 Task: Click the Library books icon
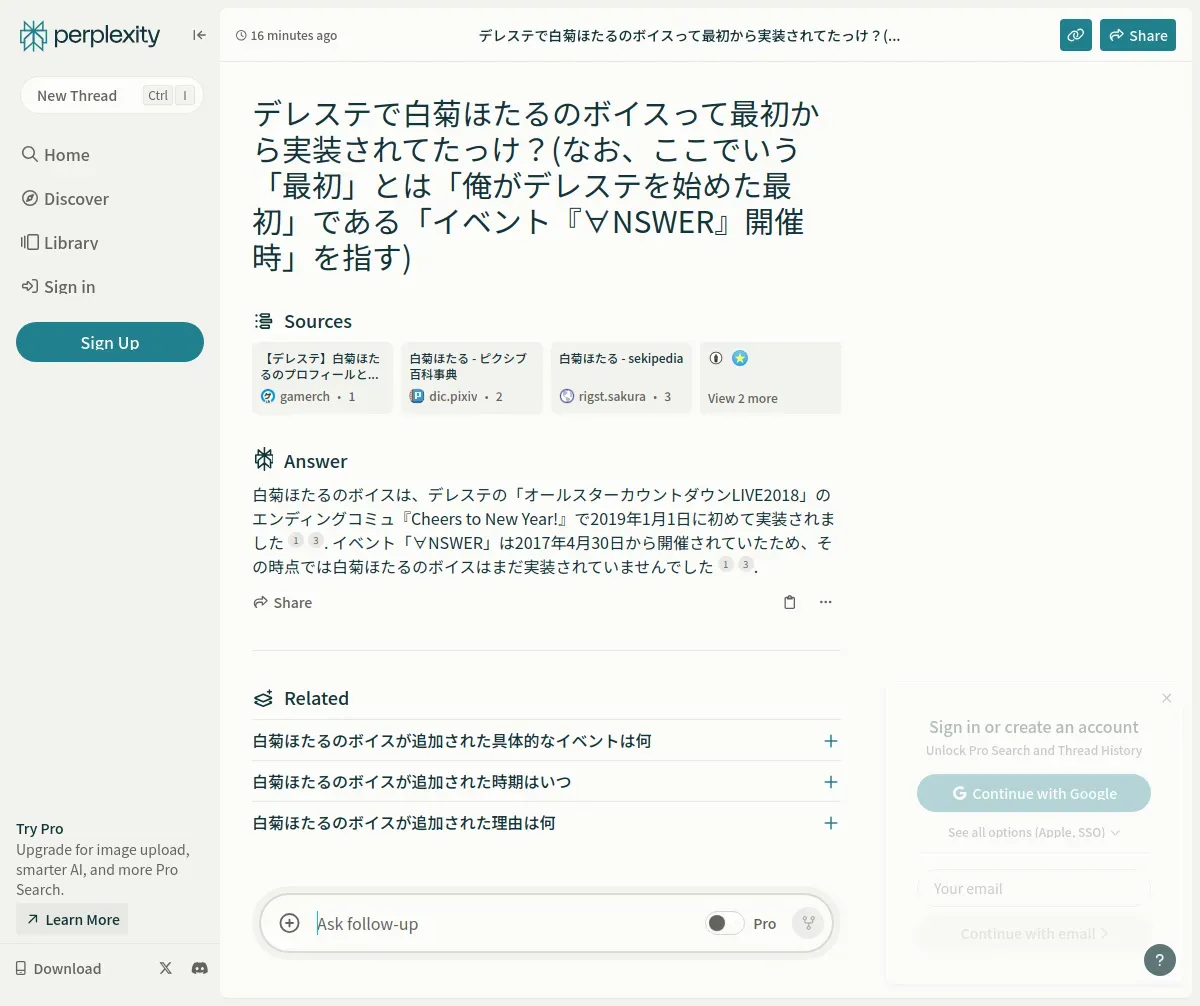coord(30,242)
